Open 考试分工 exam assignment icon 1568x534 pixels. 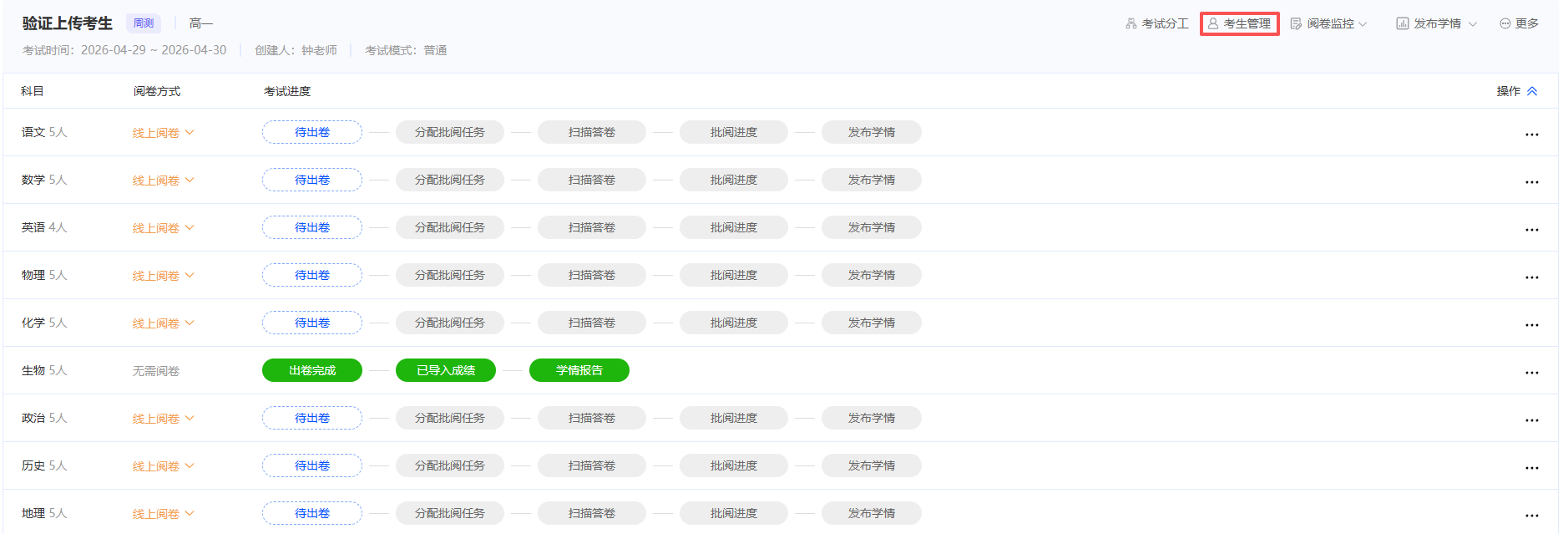point(1131,23)
